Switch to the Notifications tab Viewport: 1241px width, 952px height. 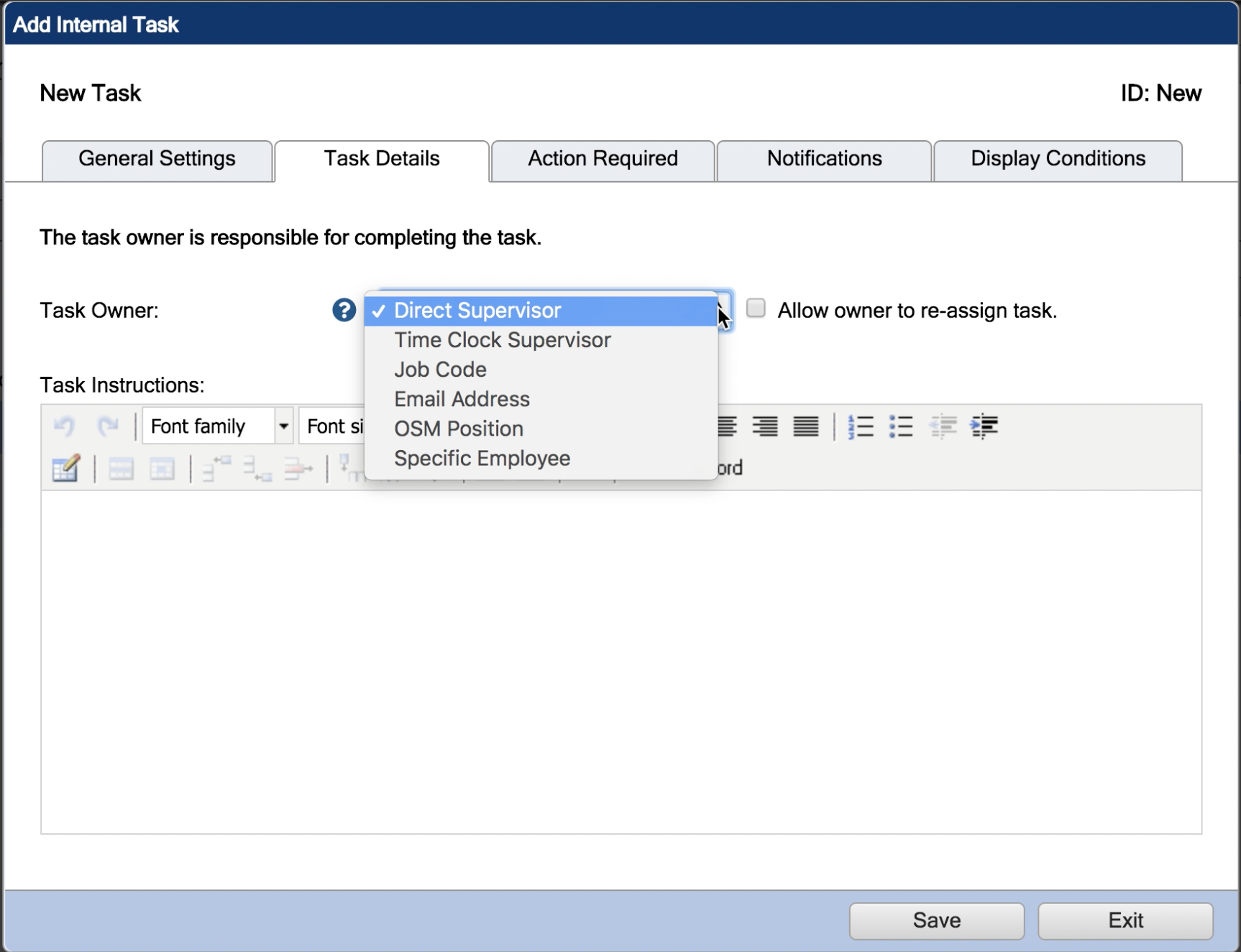point(823,159)
